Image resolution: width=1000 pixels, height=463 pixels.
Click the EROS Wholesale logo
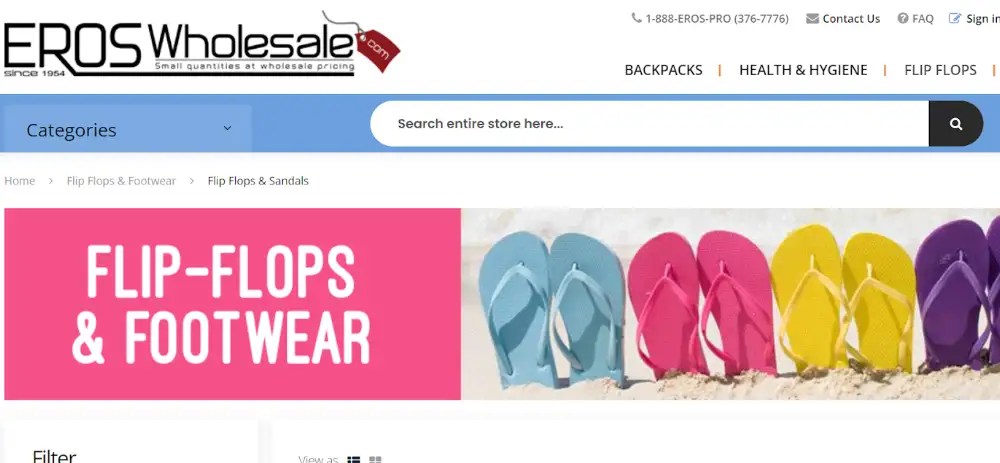(x=202, y=43)
